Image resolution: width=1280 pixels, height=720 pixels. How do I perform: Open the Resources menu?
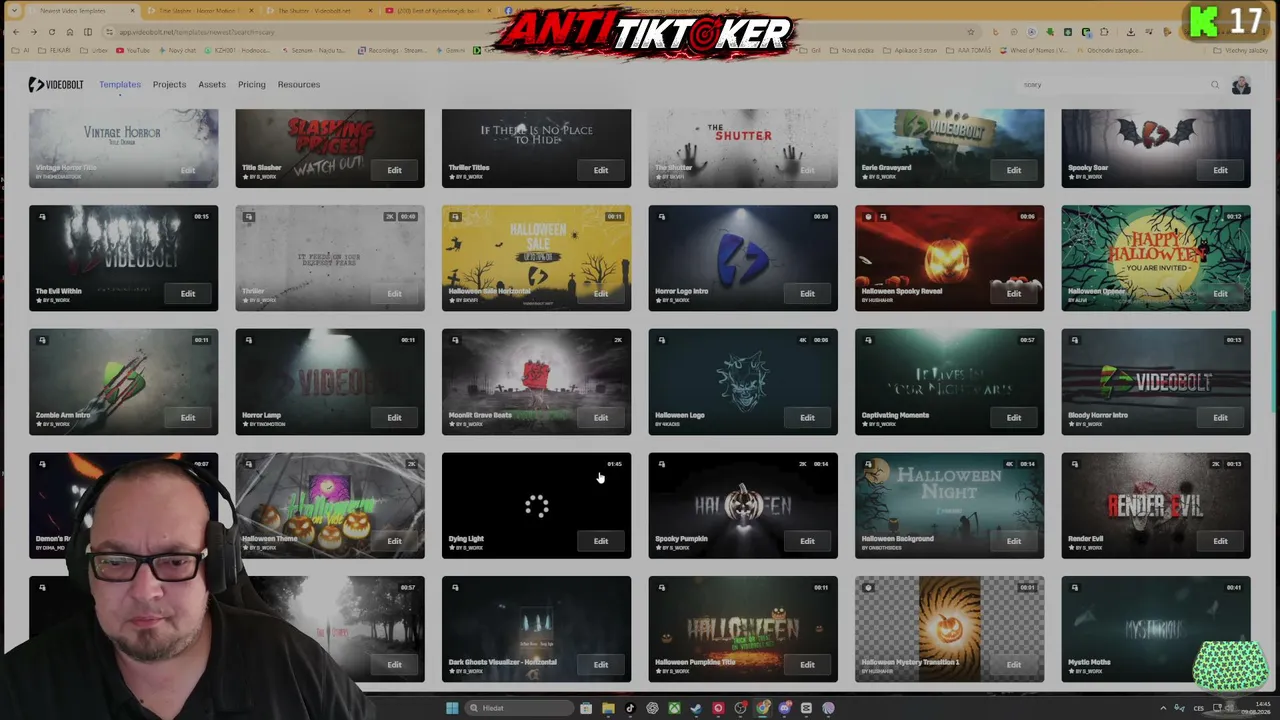coord(299,85)
